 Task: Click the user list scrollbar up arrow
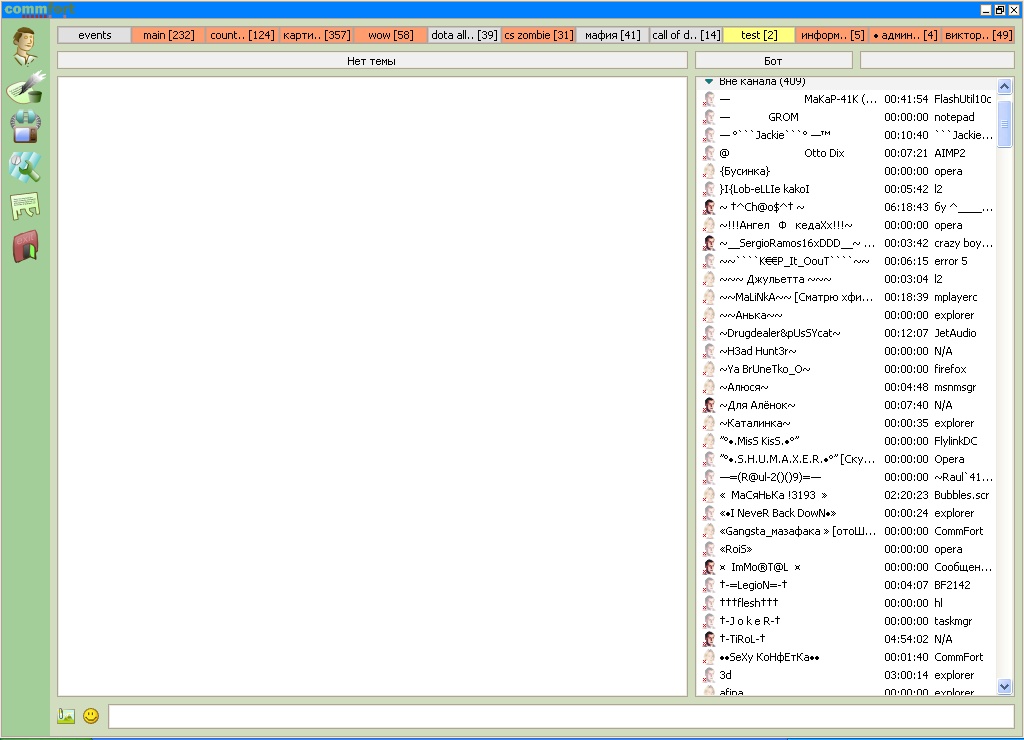1005,85
